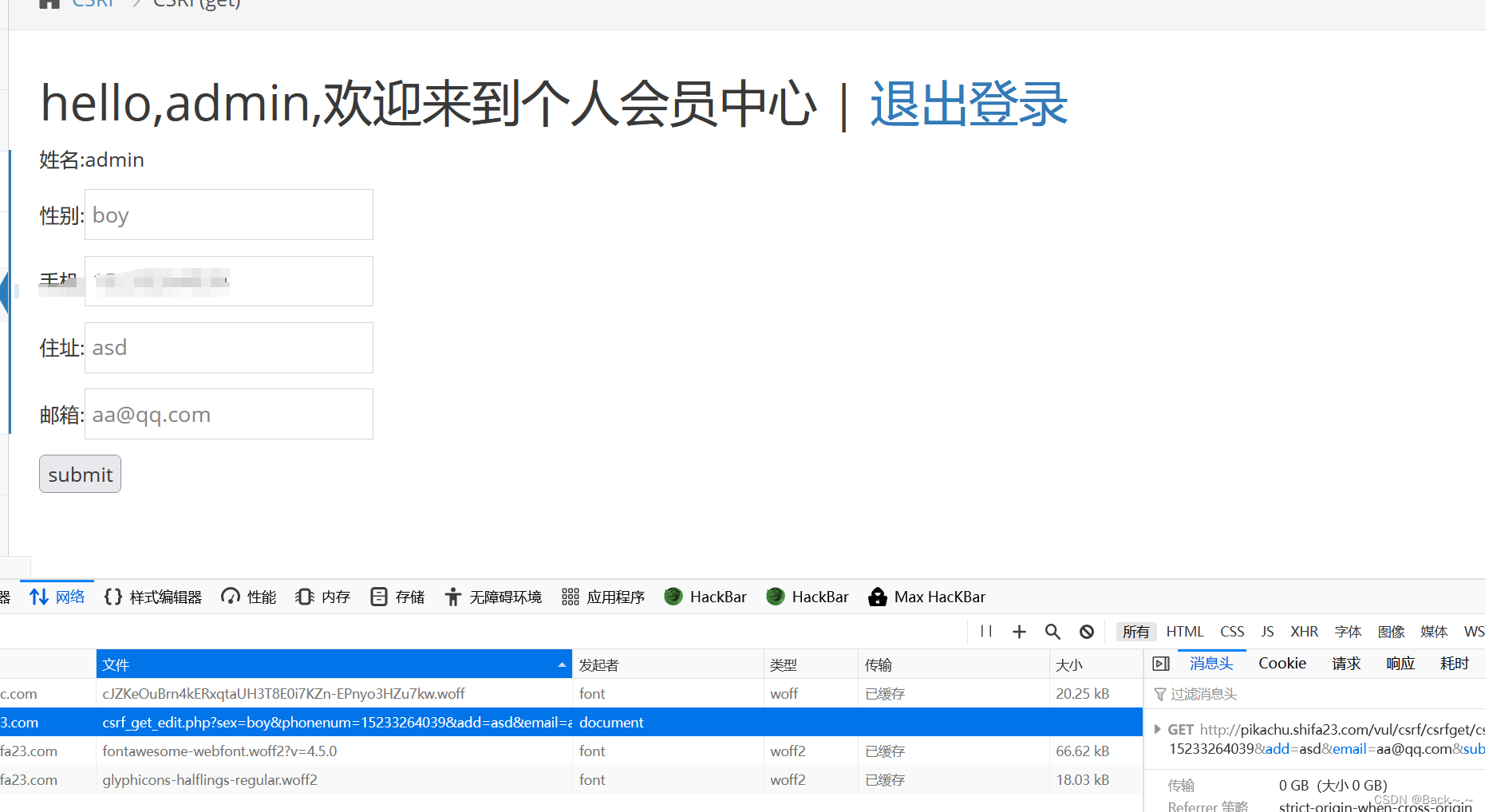Screen dimensions: 1485x812
Task: Click the request blocking icon
Action: (1087, 632)
